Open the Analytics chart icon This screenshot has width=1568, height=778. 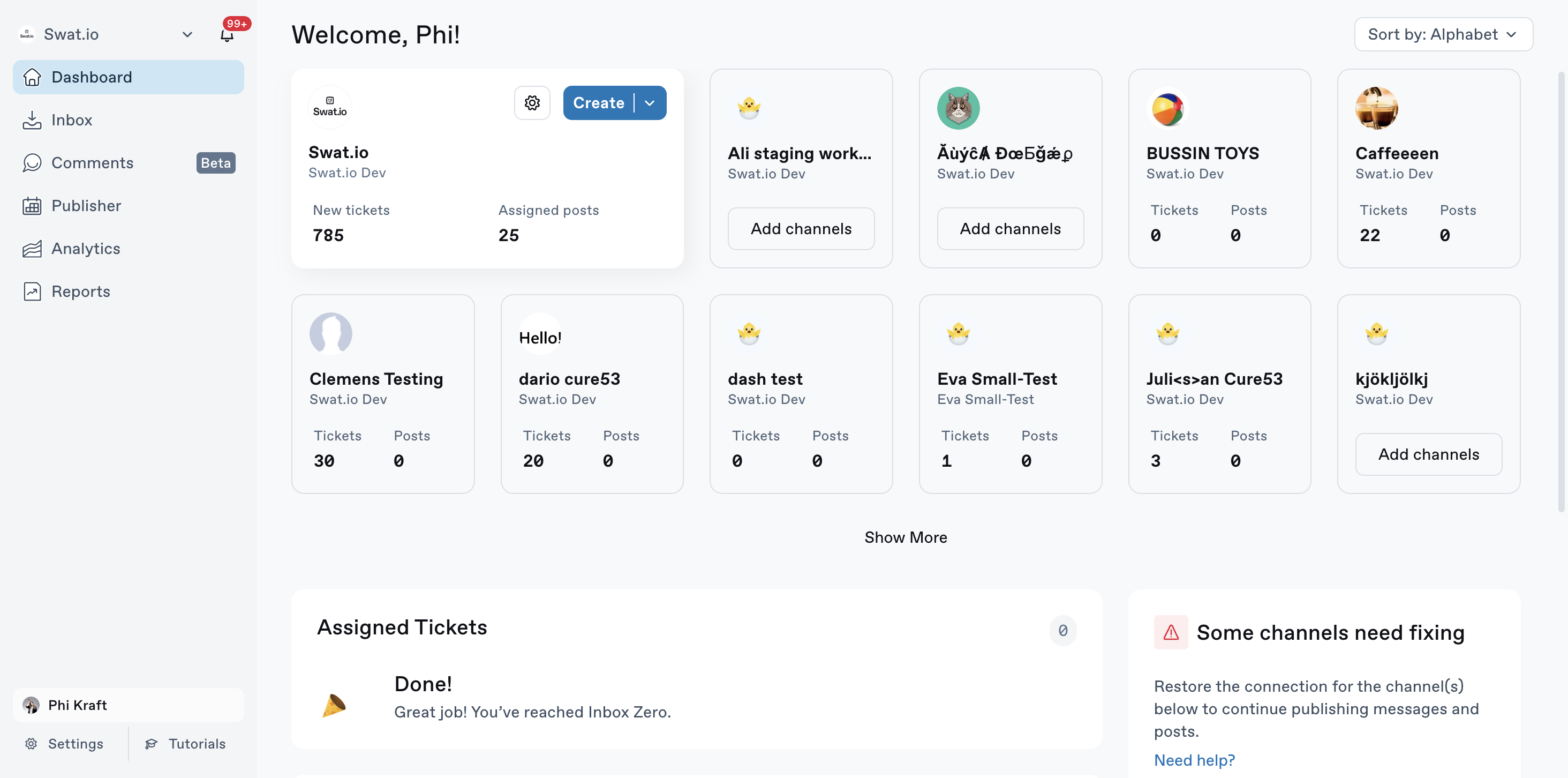(x=32, y=249)
